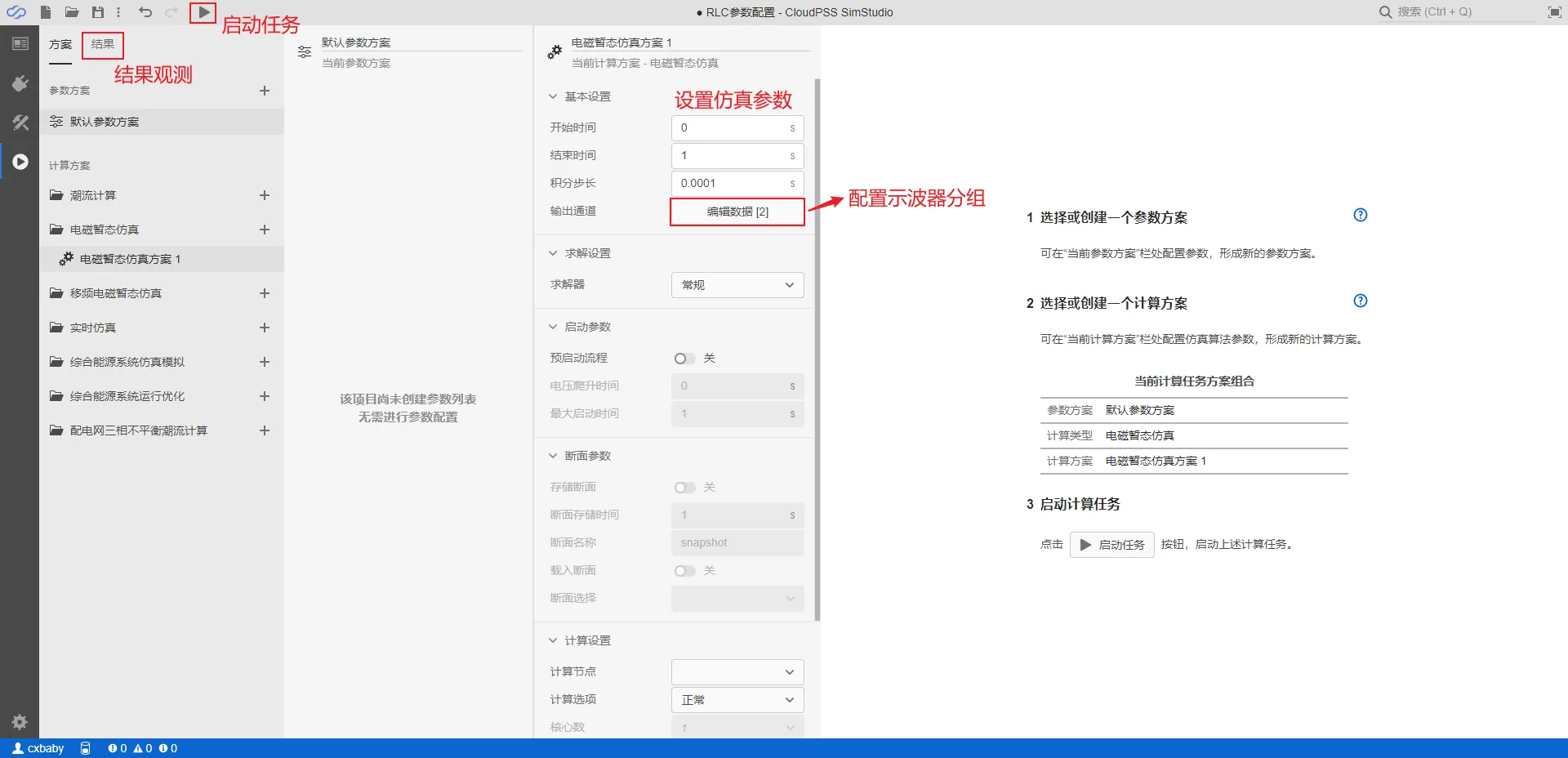The height and width of the screenshot is (758, 1568).
Task: Click the 断面名称 snapshot field
Action: [x=737, y=543]
